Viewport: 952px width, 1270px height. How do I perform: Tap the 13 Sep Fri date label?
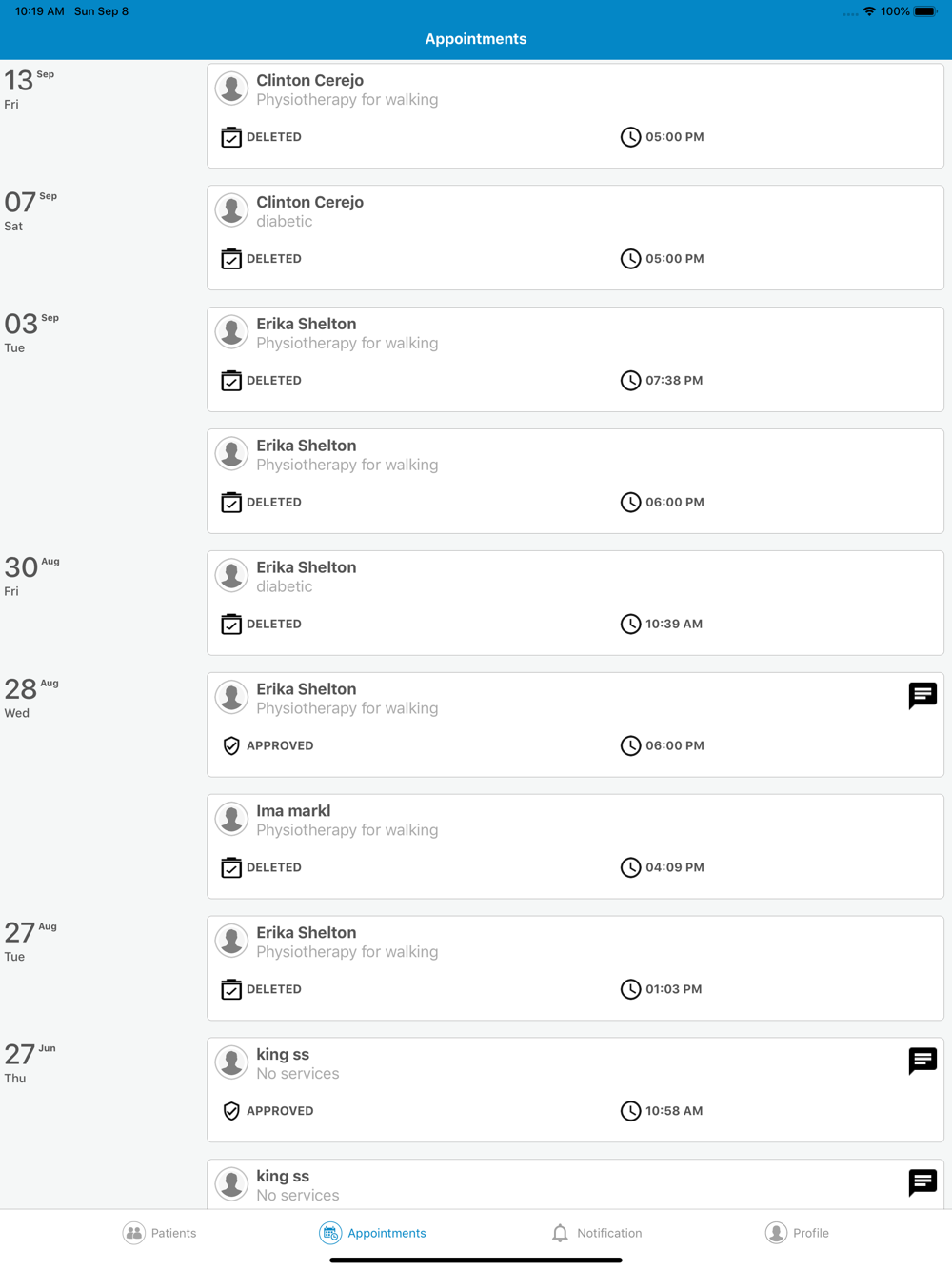pyautogui.click(x=29, y=88)
